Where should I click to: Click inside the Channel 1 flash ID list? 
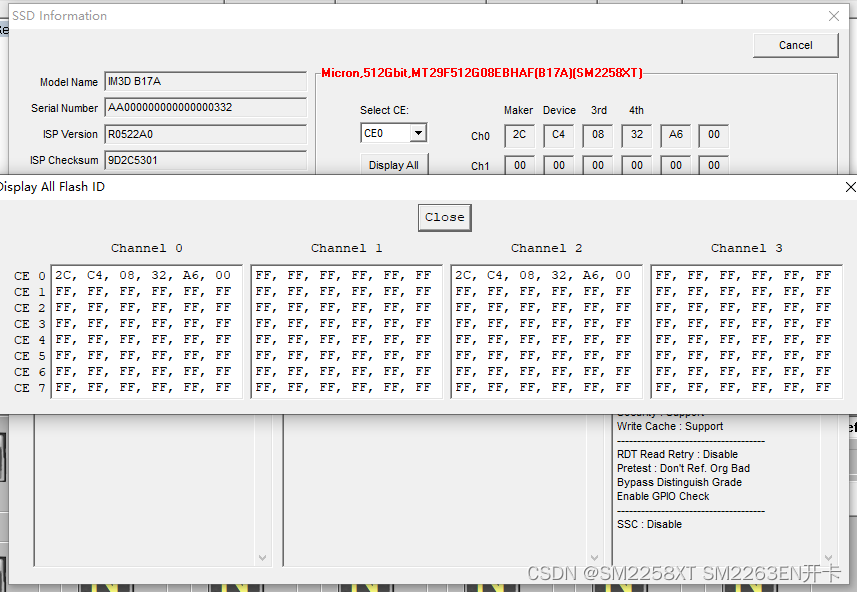(346, 331)
